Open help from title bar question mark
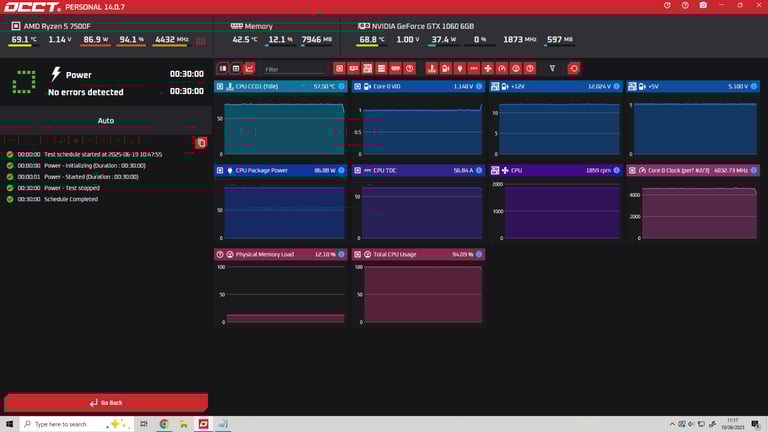 (x=685, y=5)
